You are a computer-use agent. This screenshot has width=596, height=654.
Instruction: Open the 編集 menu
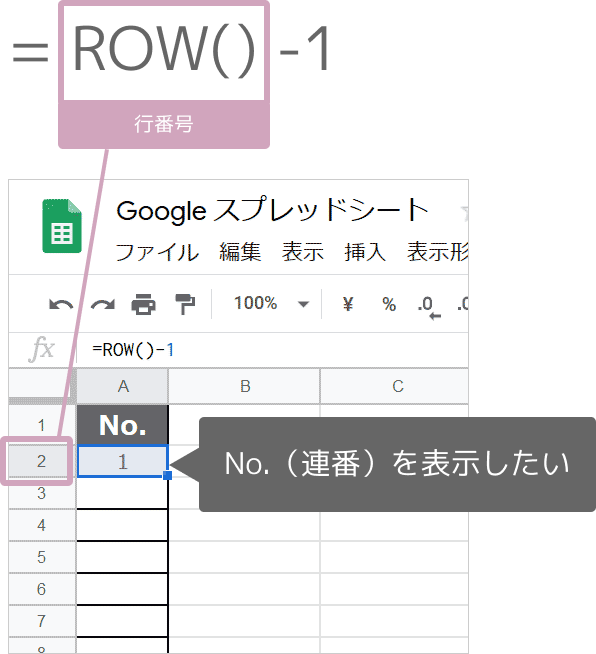pos(240,252)
